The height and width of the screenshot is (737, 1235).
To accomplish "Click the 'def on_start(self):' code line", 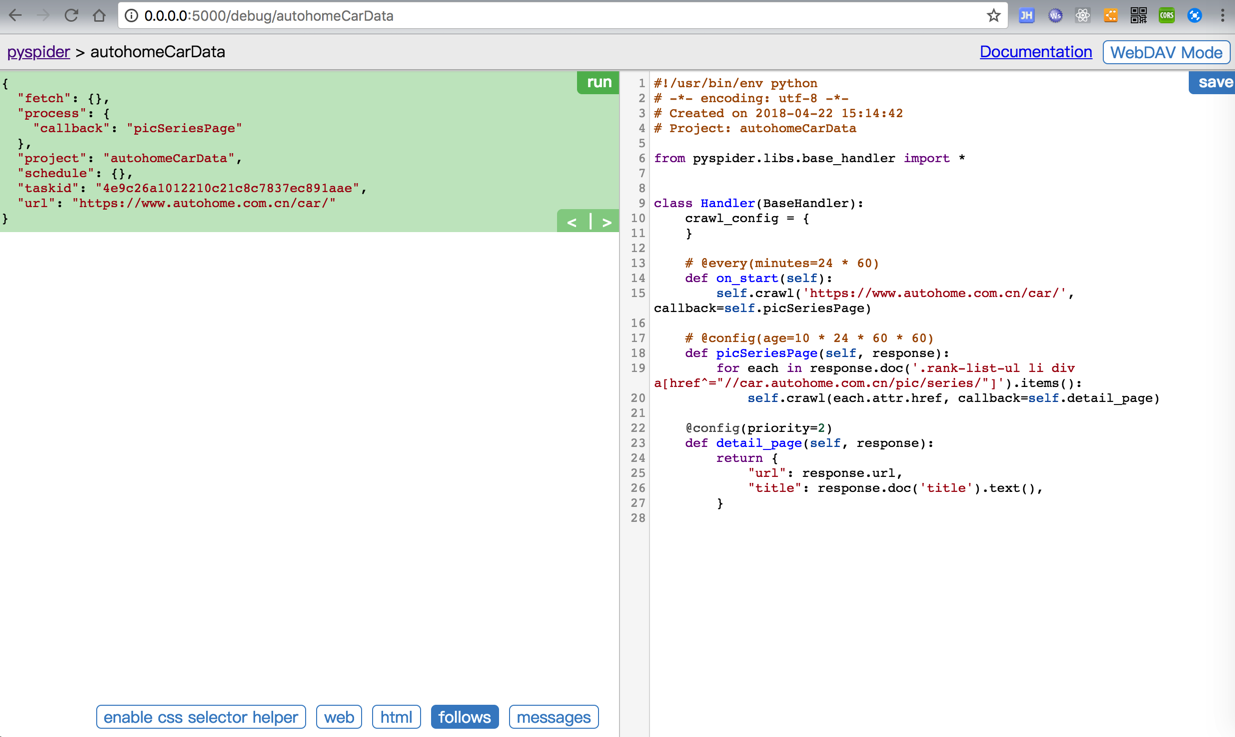I will click(758, 278).
